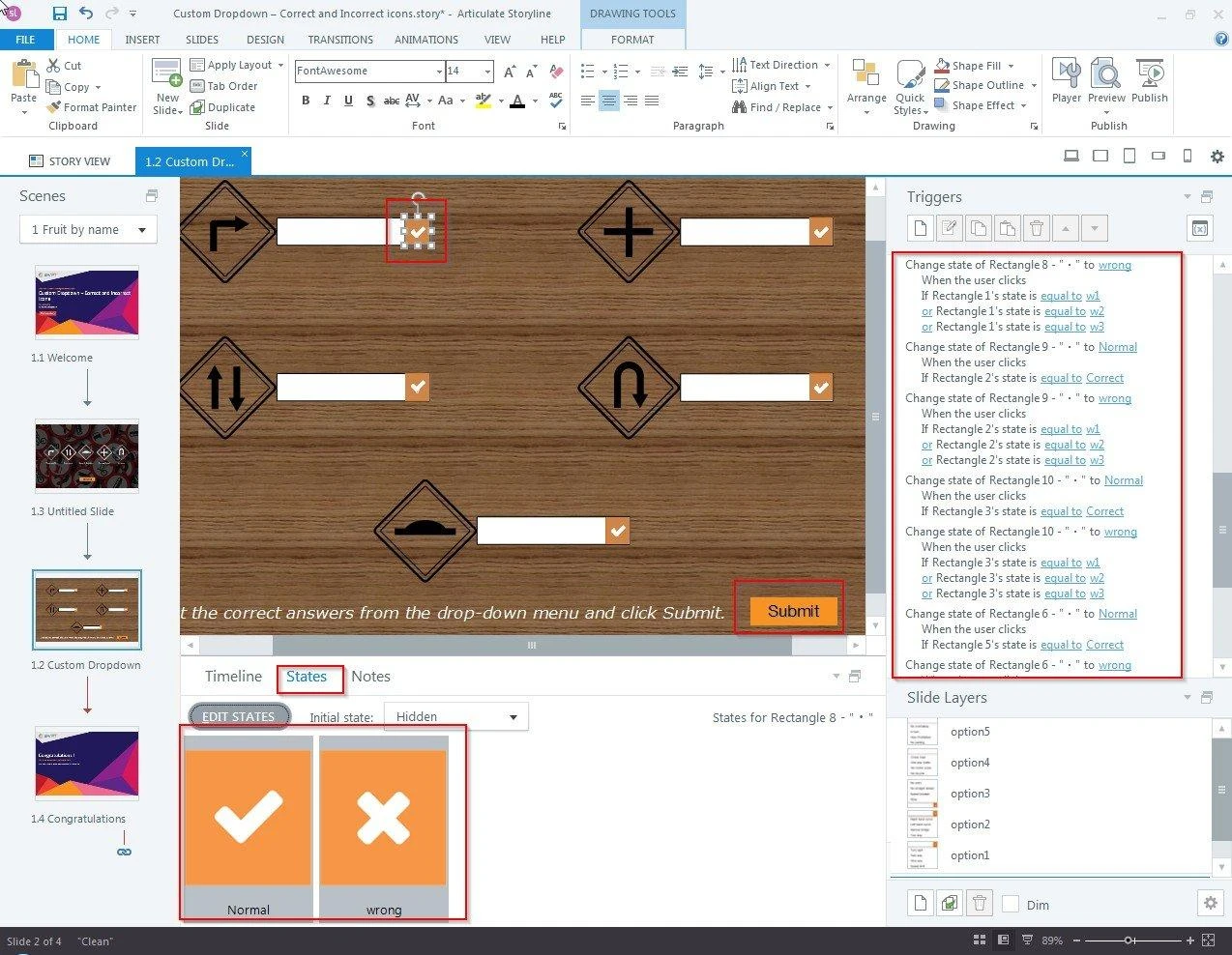Image resolution: width=1232 pixels, height=955 pixels.
Task: Click the Duplicate slide command
Action: (x=223, y=107)
